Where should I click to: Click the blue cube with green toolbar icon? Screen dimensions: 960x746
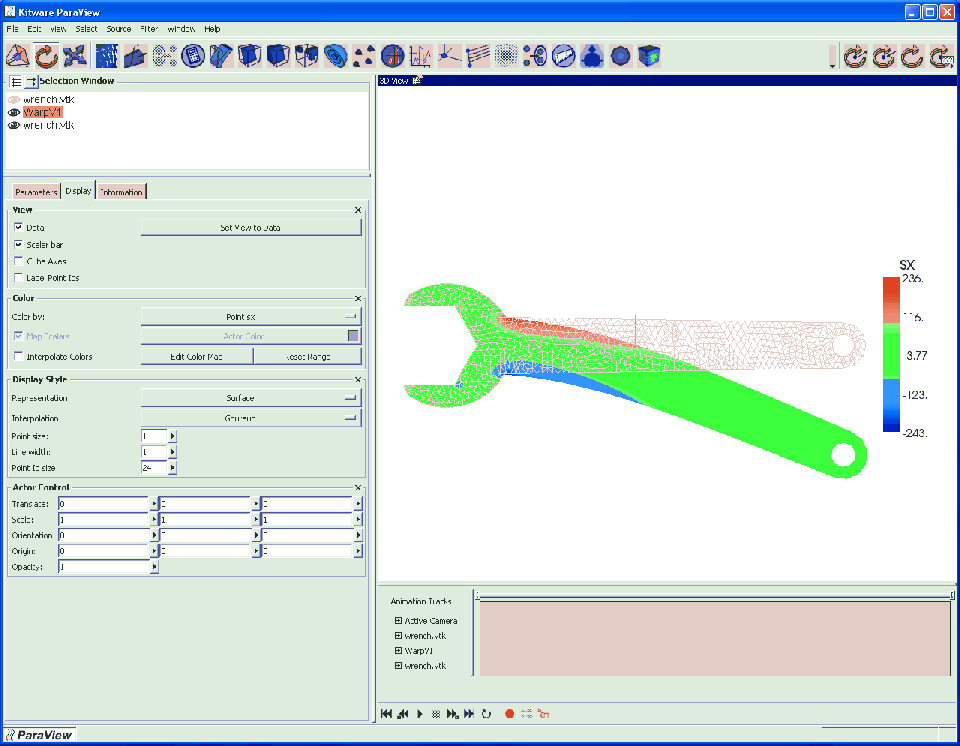click(649, 56)
